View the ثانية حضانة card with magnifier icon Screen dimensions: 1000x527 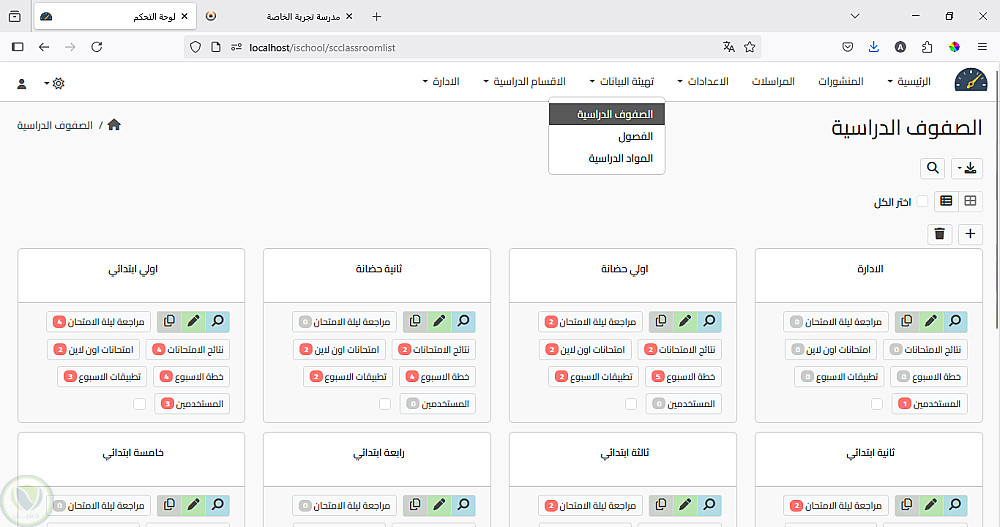tap(464, 321)
